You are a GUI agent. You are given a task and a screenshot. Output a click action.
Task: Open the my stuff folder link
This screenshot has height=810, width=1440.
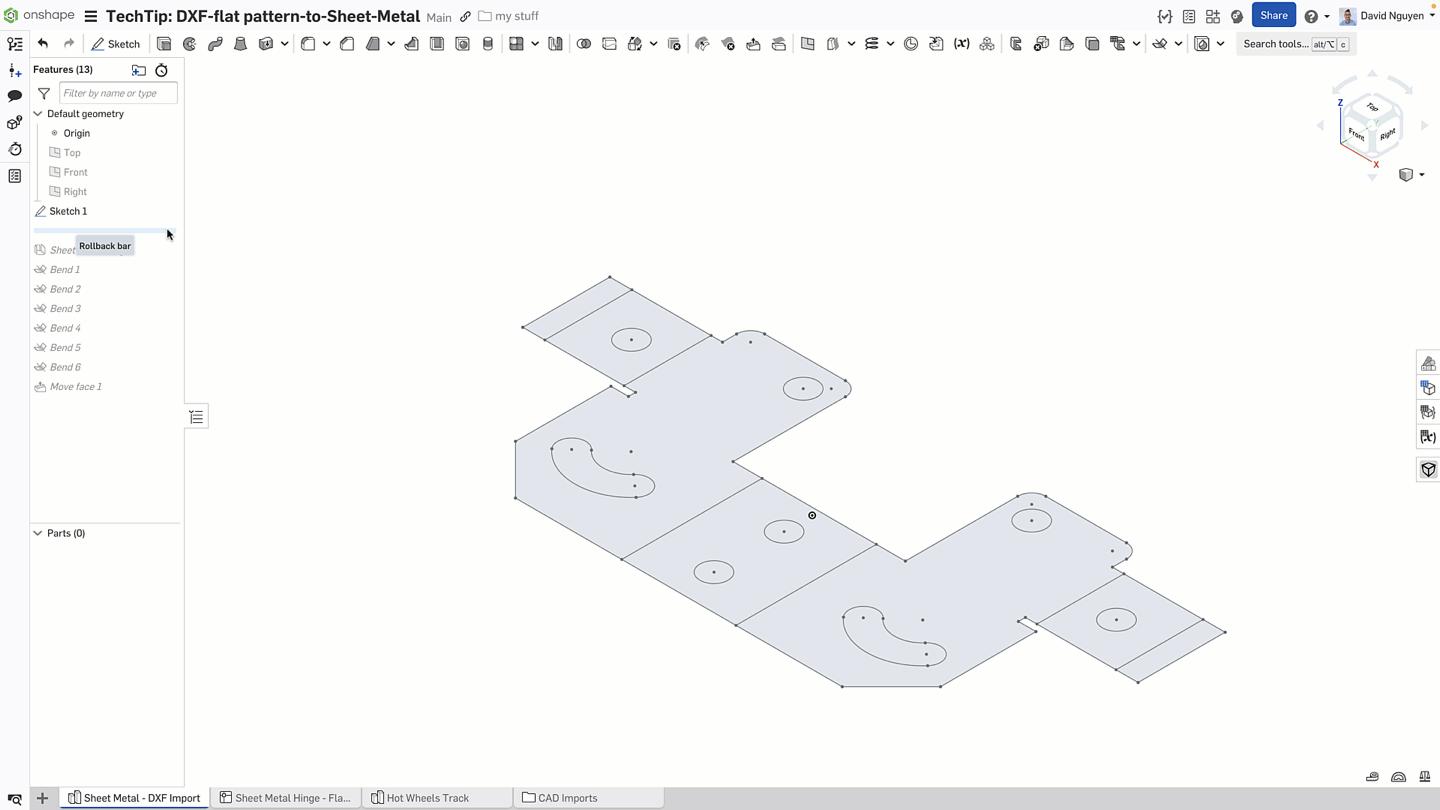(x=509, y=16)
